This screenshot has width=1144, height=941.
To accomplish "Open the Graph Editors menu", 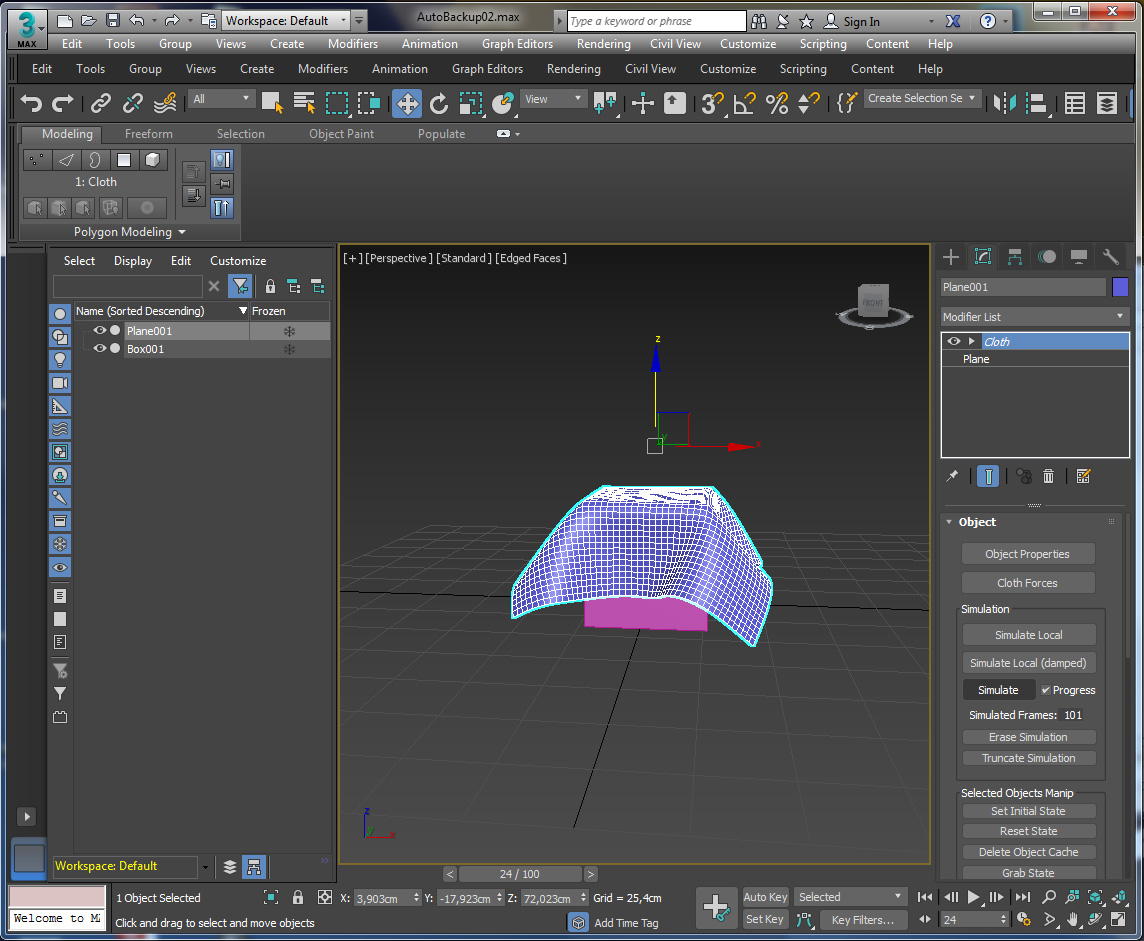I will (x=517, y=44).
